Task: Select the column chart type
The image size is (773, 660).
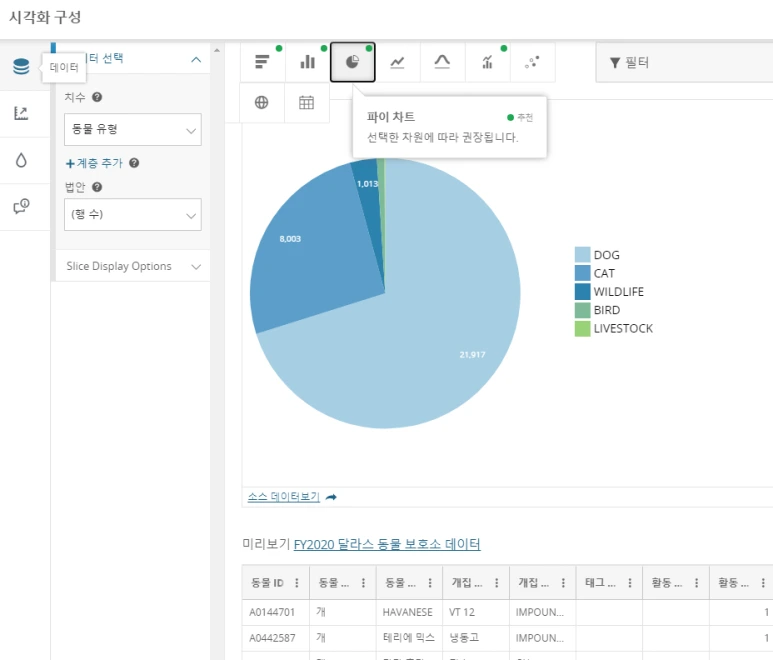Action: pos(308,62)
